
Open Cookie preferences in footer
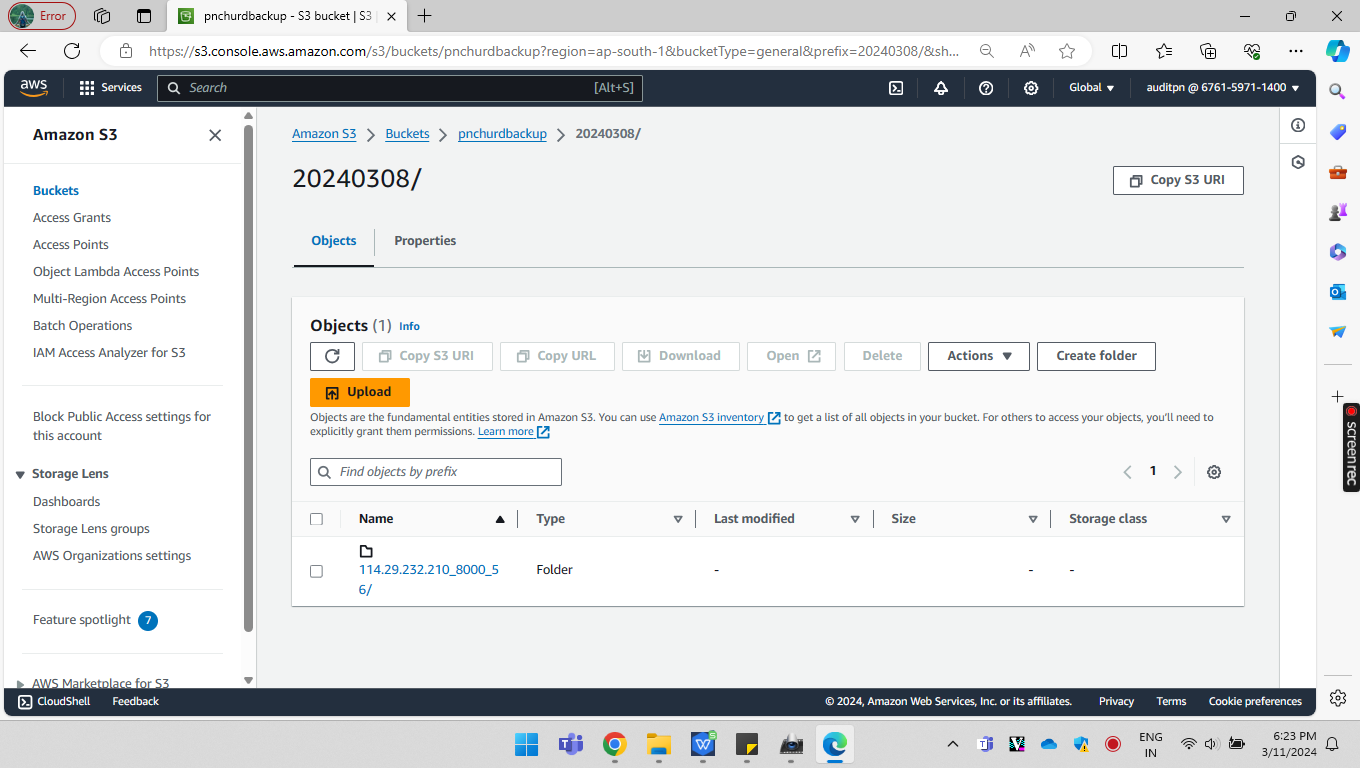pyautogui.click(x=1255, y=702)
